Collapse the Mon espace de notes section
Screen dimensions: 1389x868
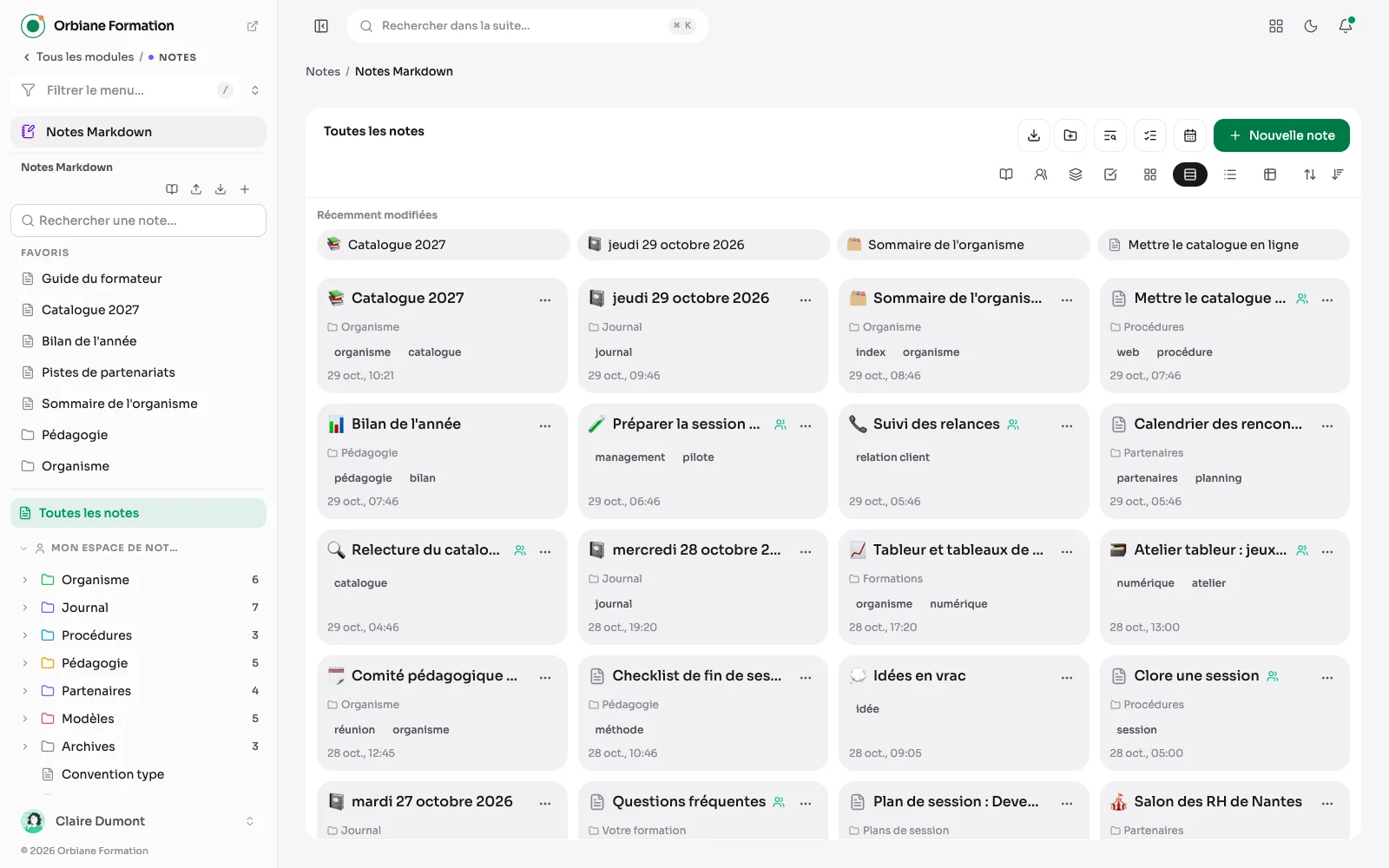click(x=23, y=549)
